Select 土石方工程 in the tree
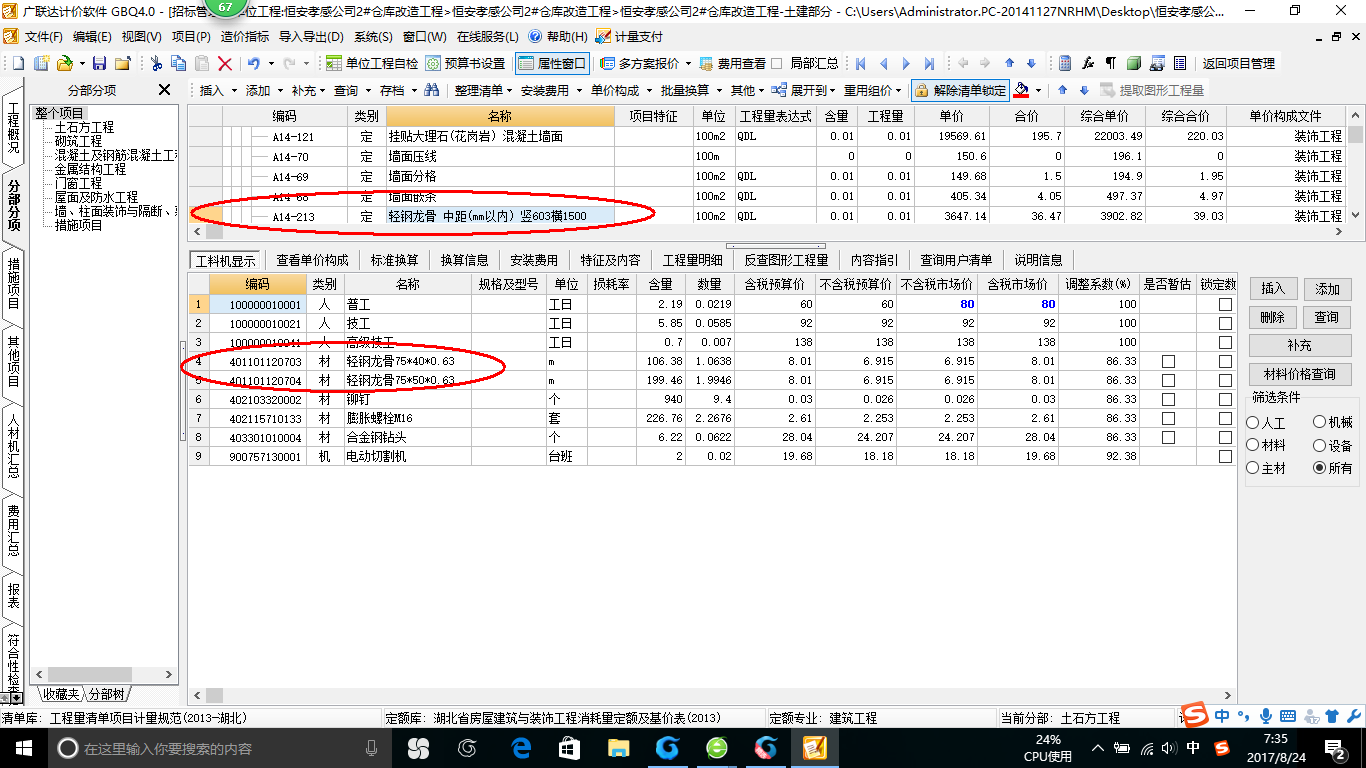1366x768 pixels. click(84, 128)
